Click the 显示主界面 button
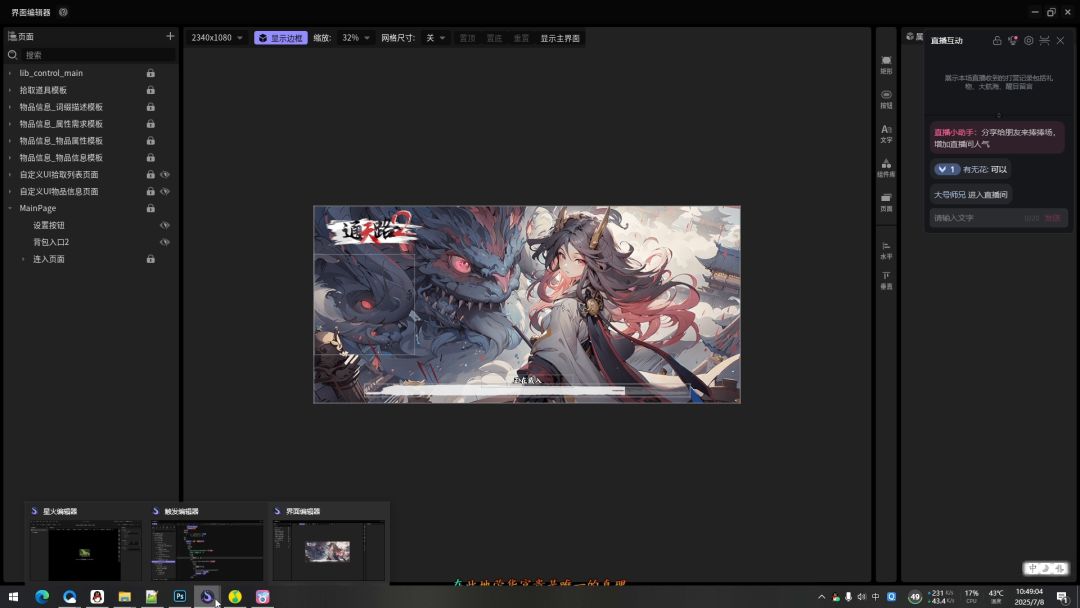Image resolution: width=1080 pixels, height=608 pixels. (560, 38)
